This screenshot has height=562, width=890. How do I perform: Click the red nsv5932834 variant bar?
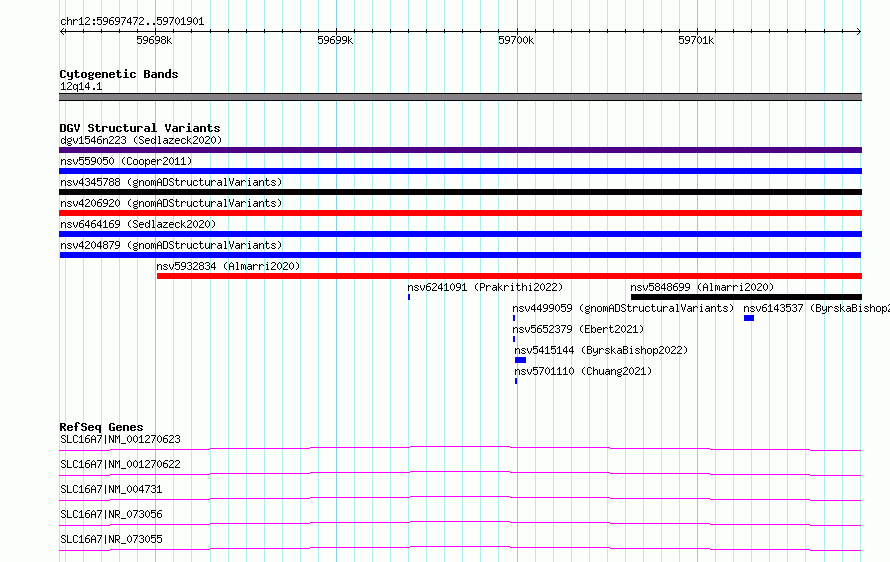coord(509,276)
